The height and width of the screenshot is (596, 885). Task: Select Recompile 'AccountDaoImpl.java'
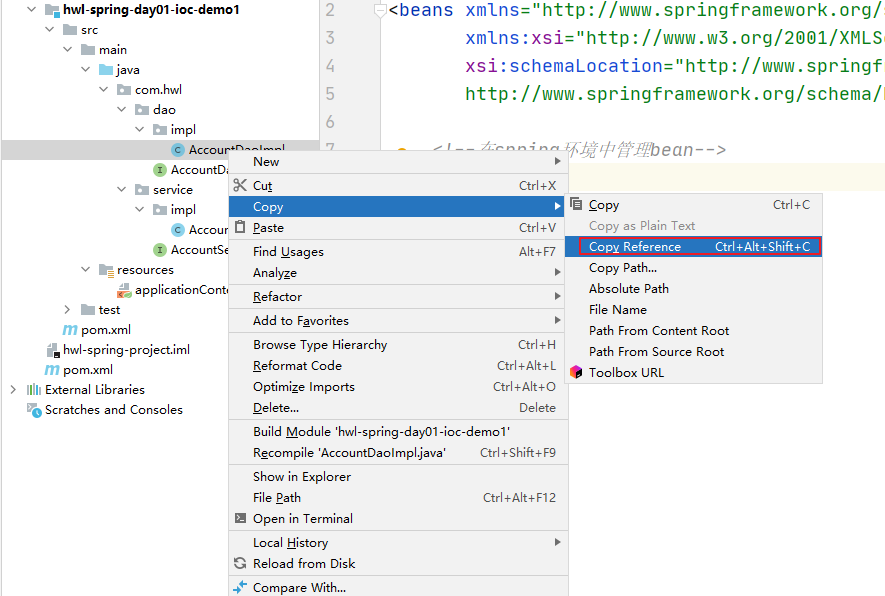pos(398,453)
